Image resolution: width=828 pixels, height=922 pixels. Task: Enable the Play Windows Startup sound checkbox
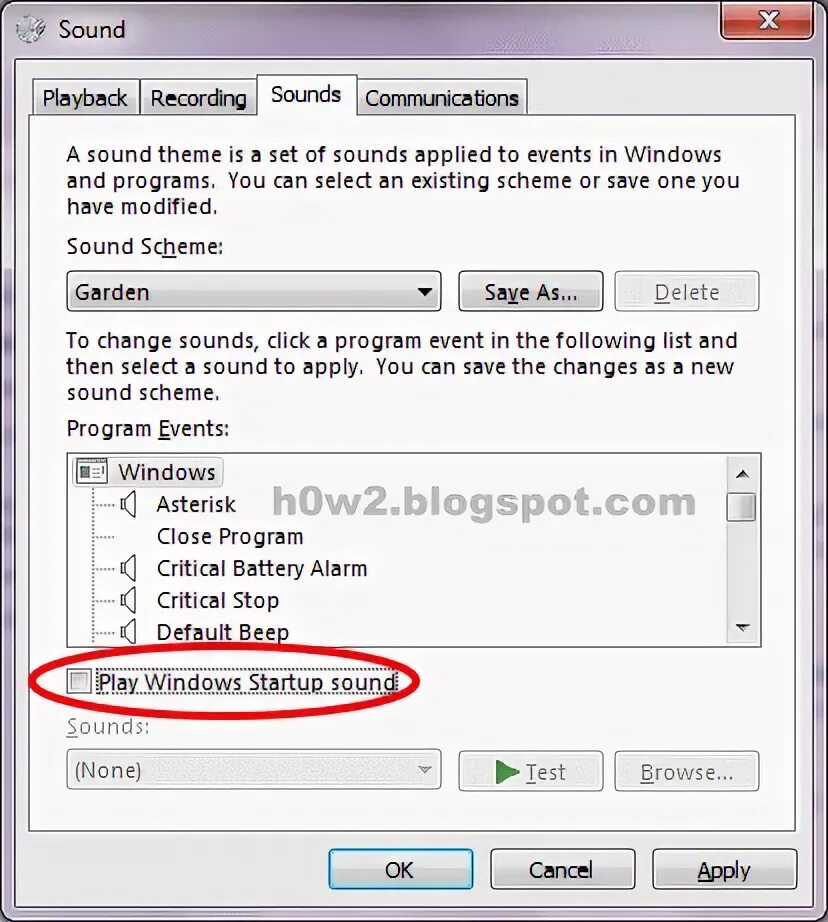click(x=79, y=682)
